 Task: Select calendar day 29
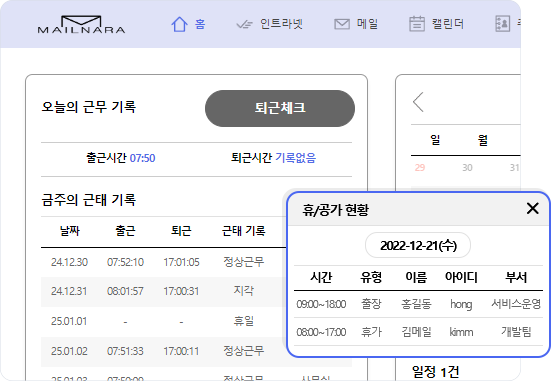coord(420,168)
